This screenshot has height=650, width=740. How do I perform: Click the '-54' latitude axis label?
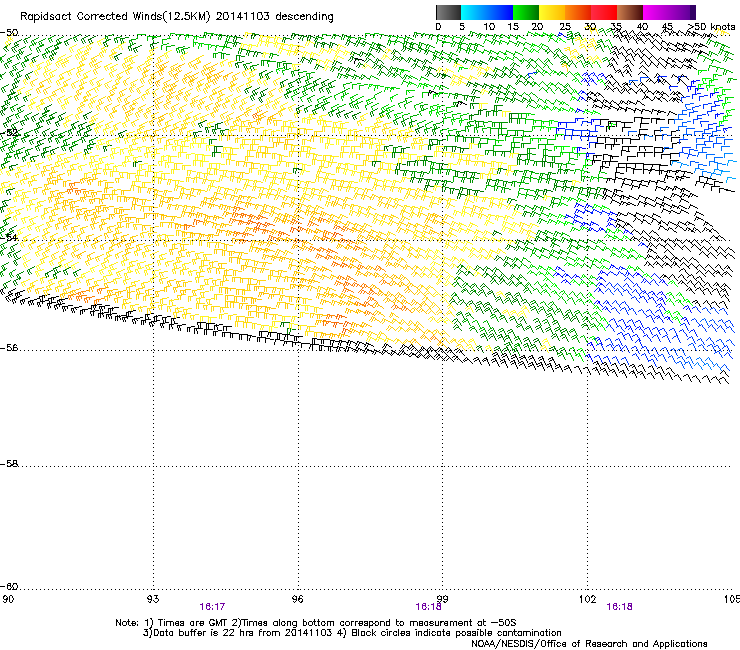(9, 238)
